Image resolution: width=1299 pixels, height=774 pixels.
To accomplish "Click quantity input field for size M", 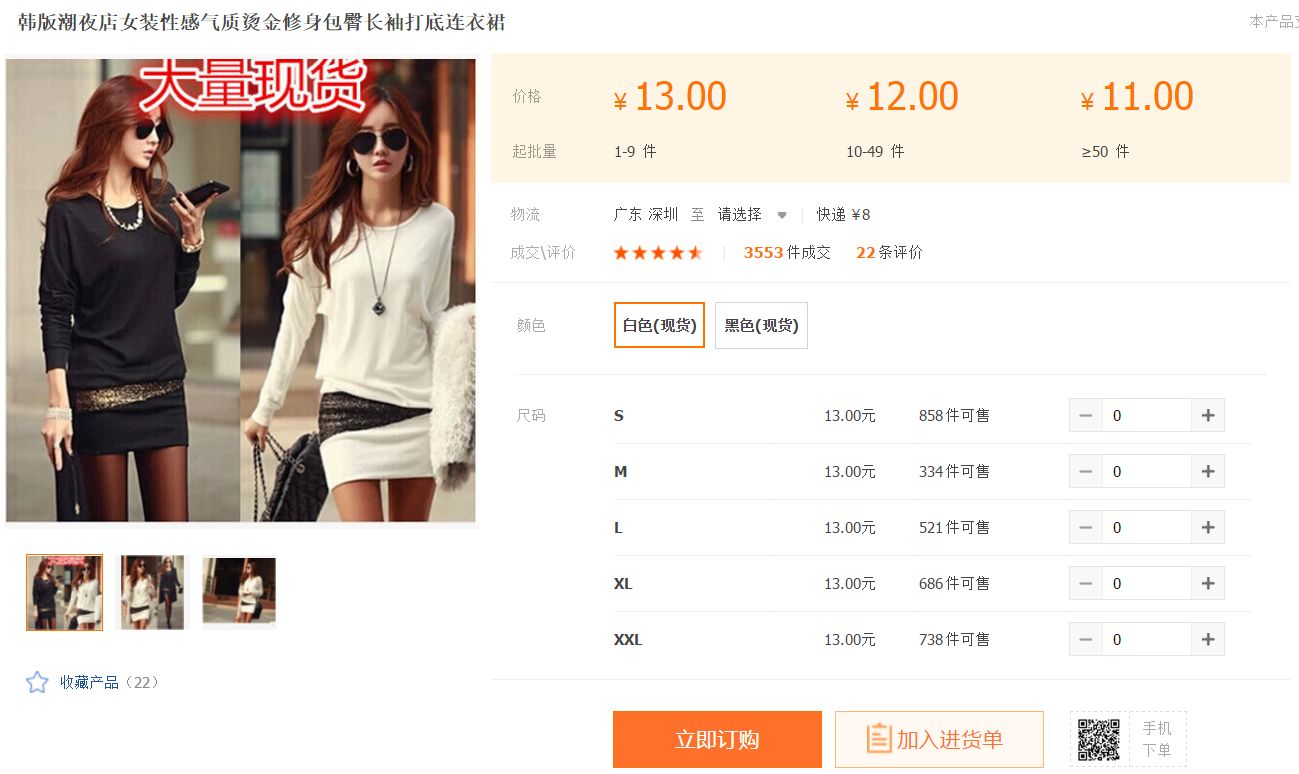I will click(1146, 471).
